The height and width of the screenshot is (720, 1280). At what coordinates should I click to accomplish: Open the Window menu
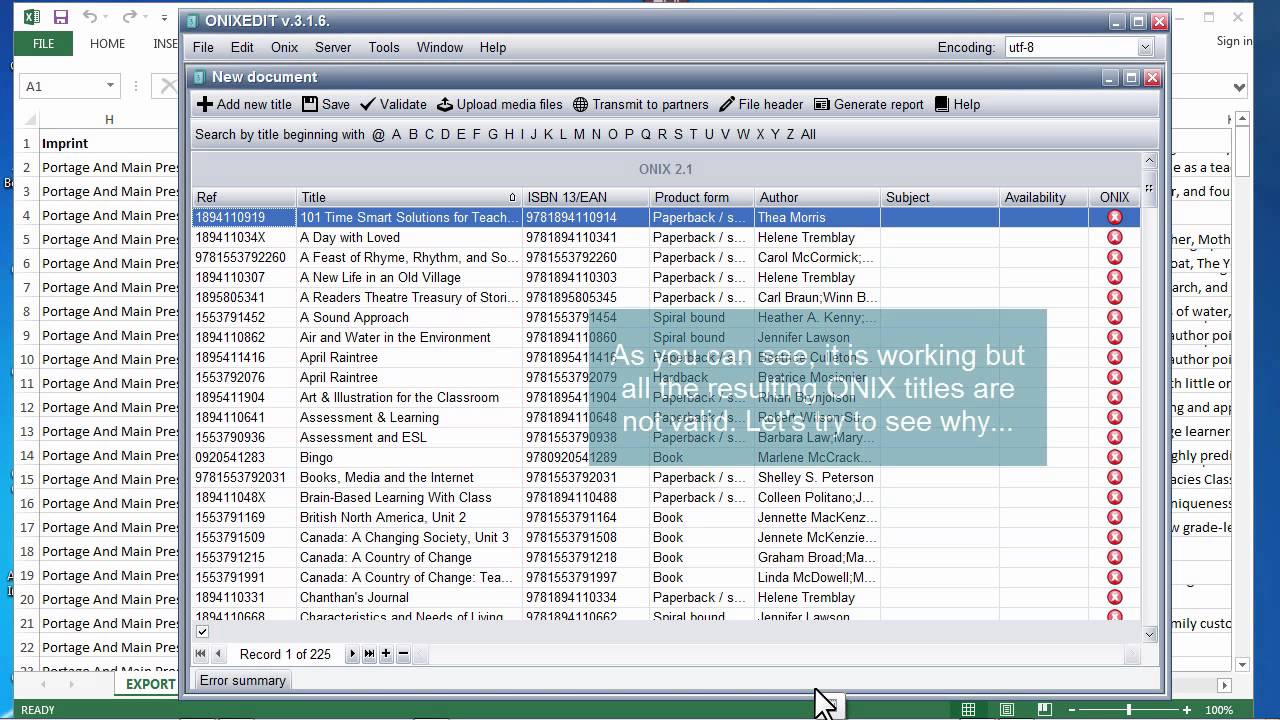click(x=440, y=47)
